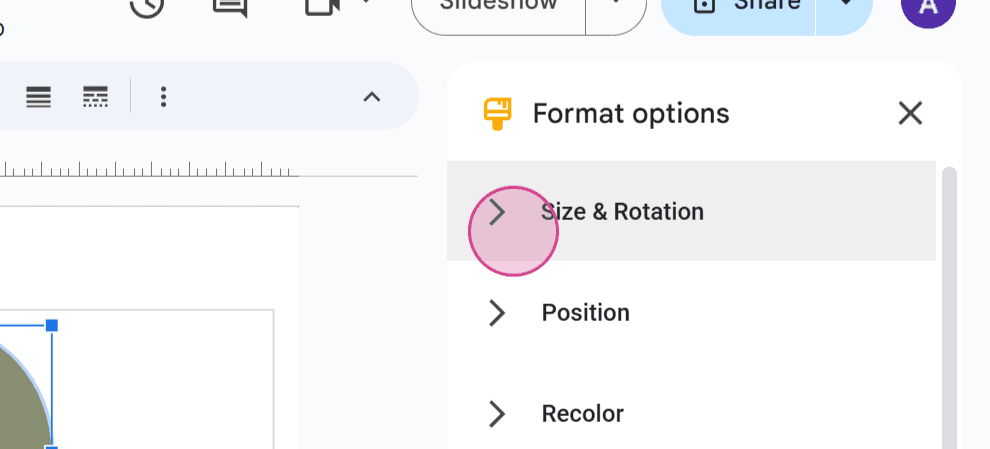Click the video call camera icon
The height and width of the screenshot is (449, 990).
(323, 5)
